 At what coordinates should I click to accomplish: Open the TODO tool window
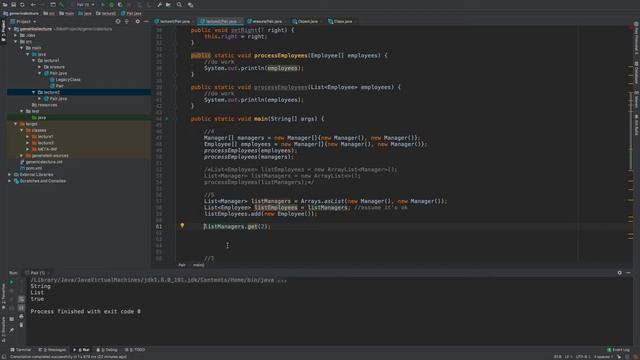(135, 350)
